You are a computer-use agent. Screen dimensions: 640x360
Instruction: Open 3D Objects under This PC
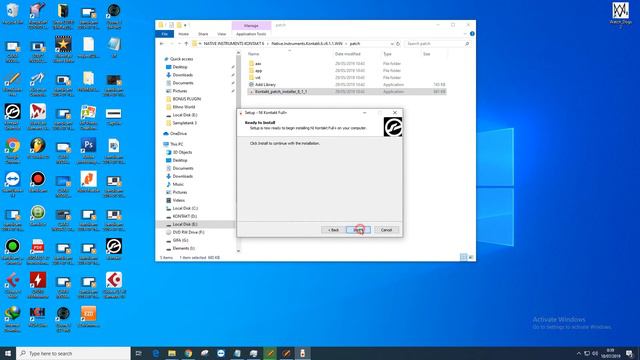coord(182,152)
